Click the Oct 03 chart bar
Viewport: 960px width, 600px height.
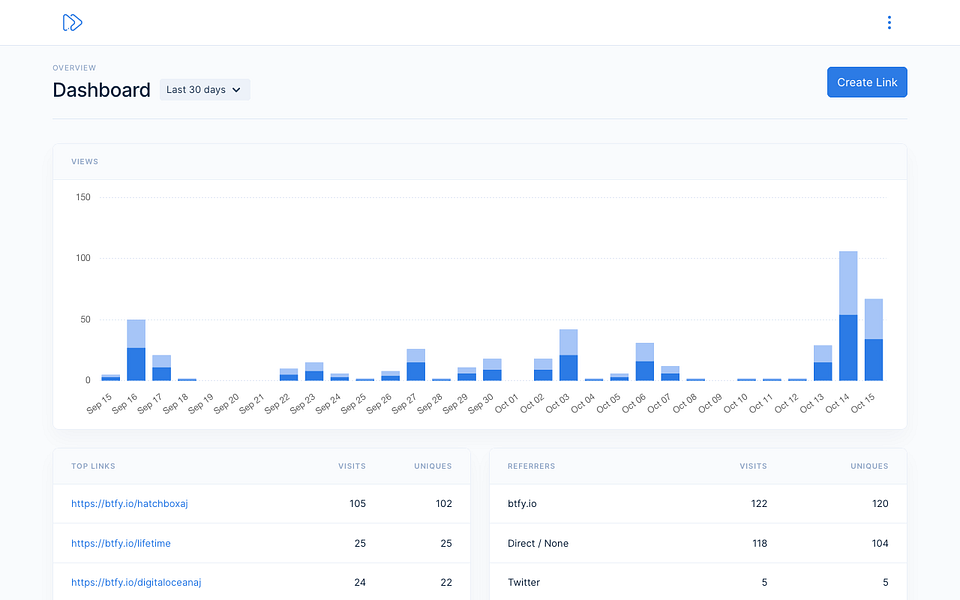coord(568,355)
